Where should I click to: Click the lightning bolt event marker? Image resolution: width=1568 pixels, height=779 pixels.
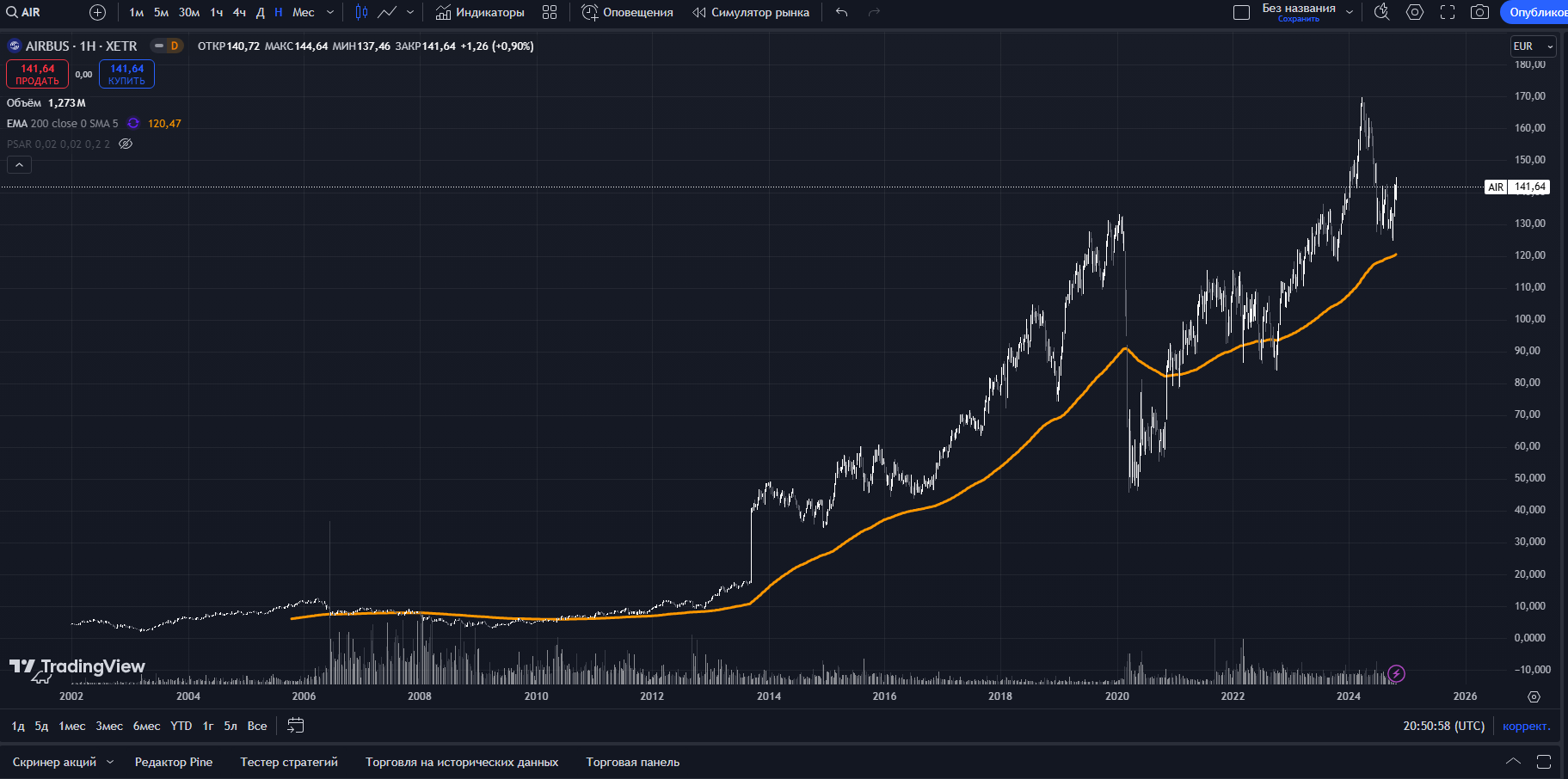[x=1396, y=674]
